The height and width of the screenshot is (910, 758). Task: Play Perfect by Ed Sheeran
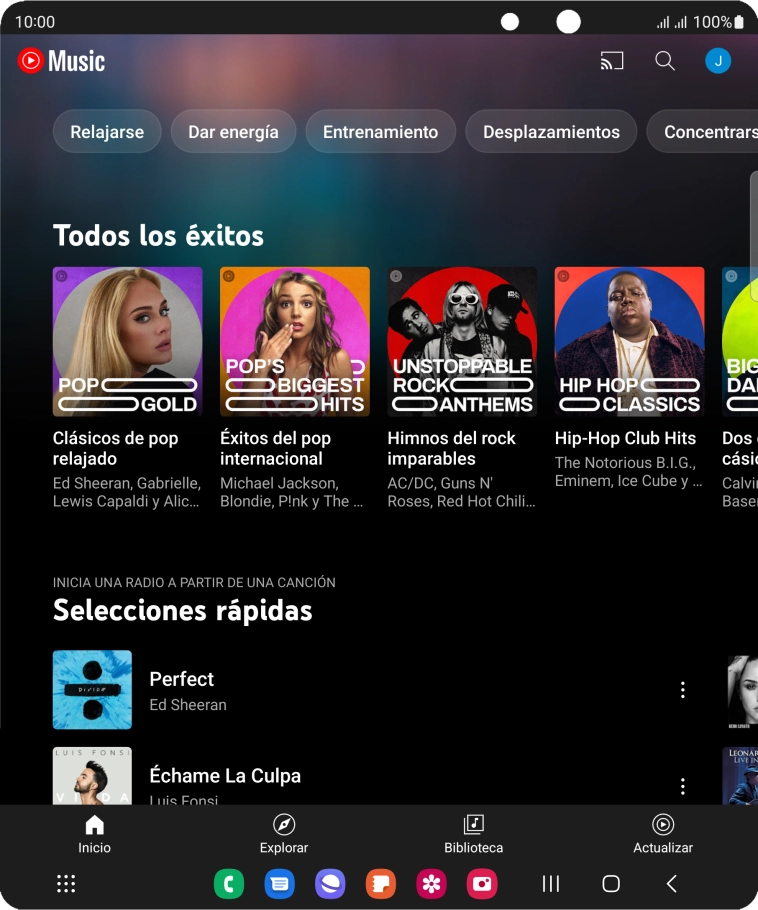(182, 689)
